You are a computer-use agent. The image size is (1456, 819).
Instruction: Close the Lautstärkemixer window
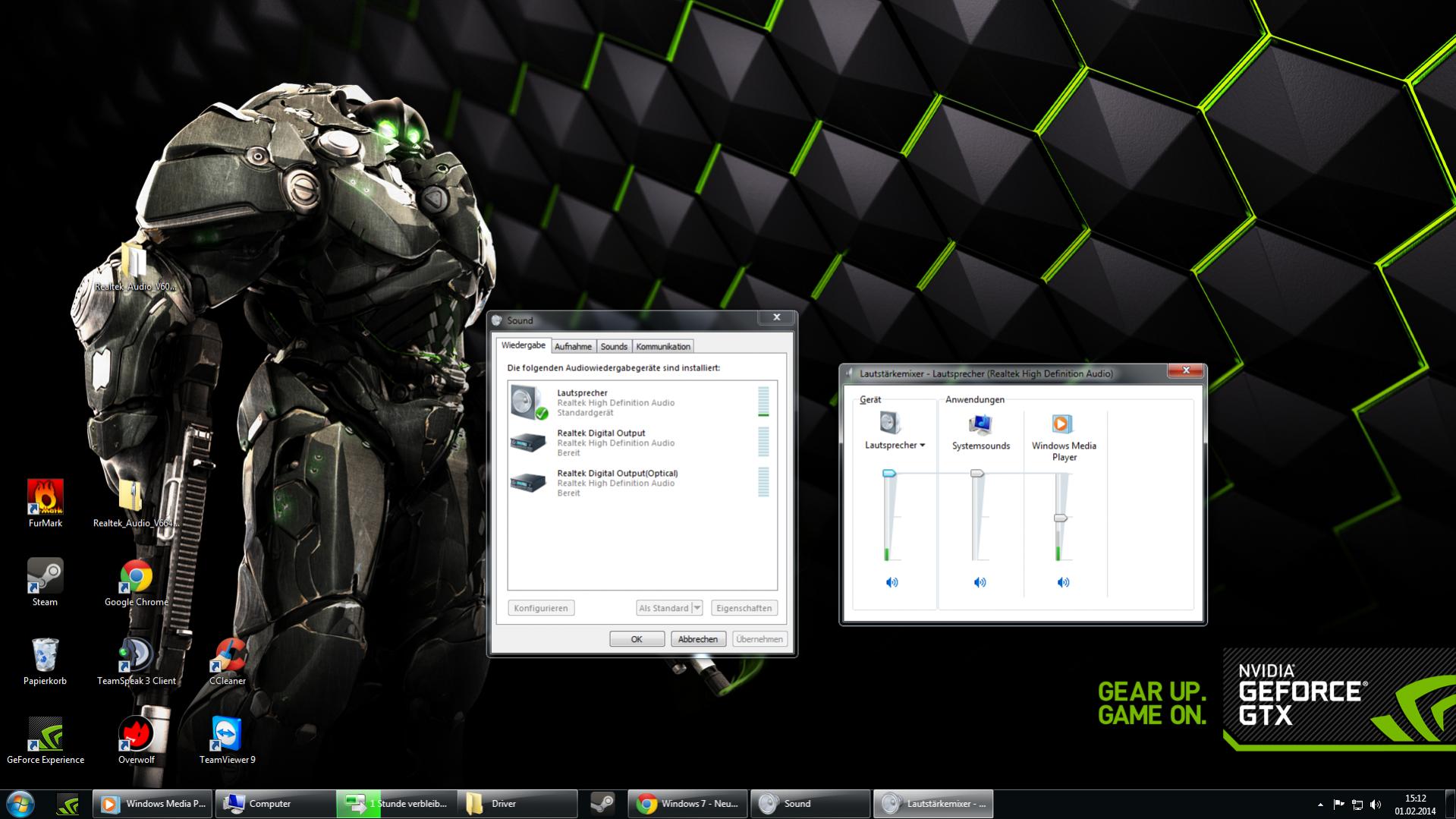[1186, 370]
